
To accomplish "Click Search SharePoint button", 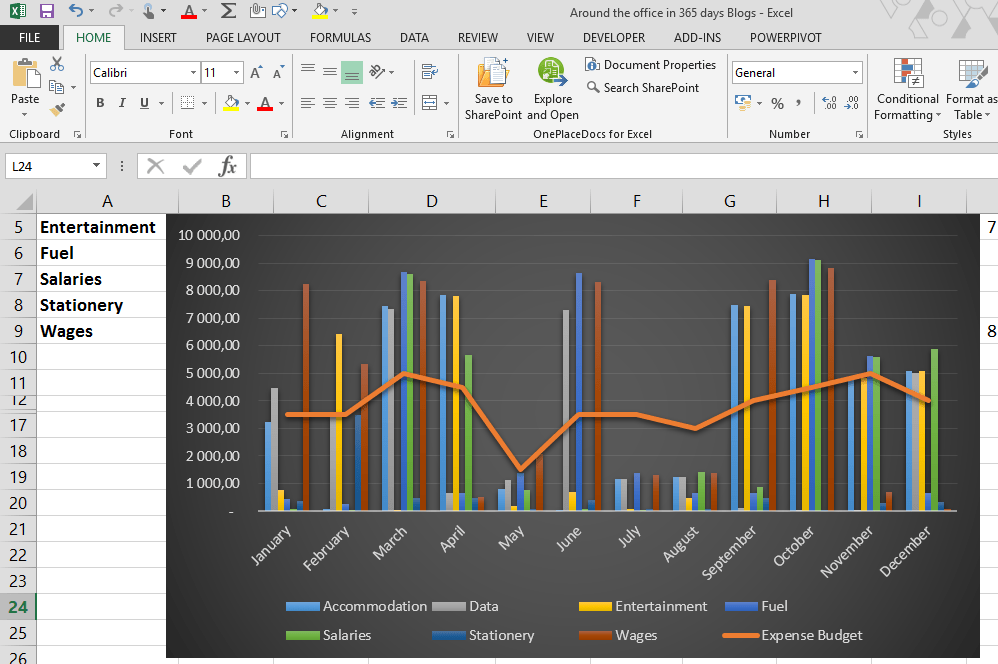I will [x=643, y=88].
